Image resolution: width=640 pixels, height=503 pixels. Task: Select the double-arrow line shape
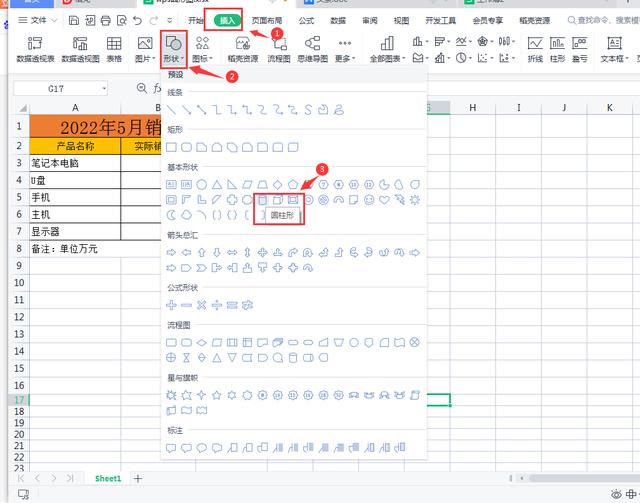(202, 109)
